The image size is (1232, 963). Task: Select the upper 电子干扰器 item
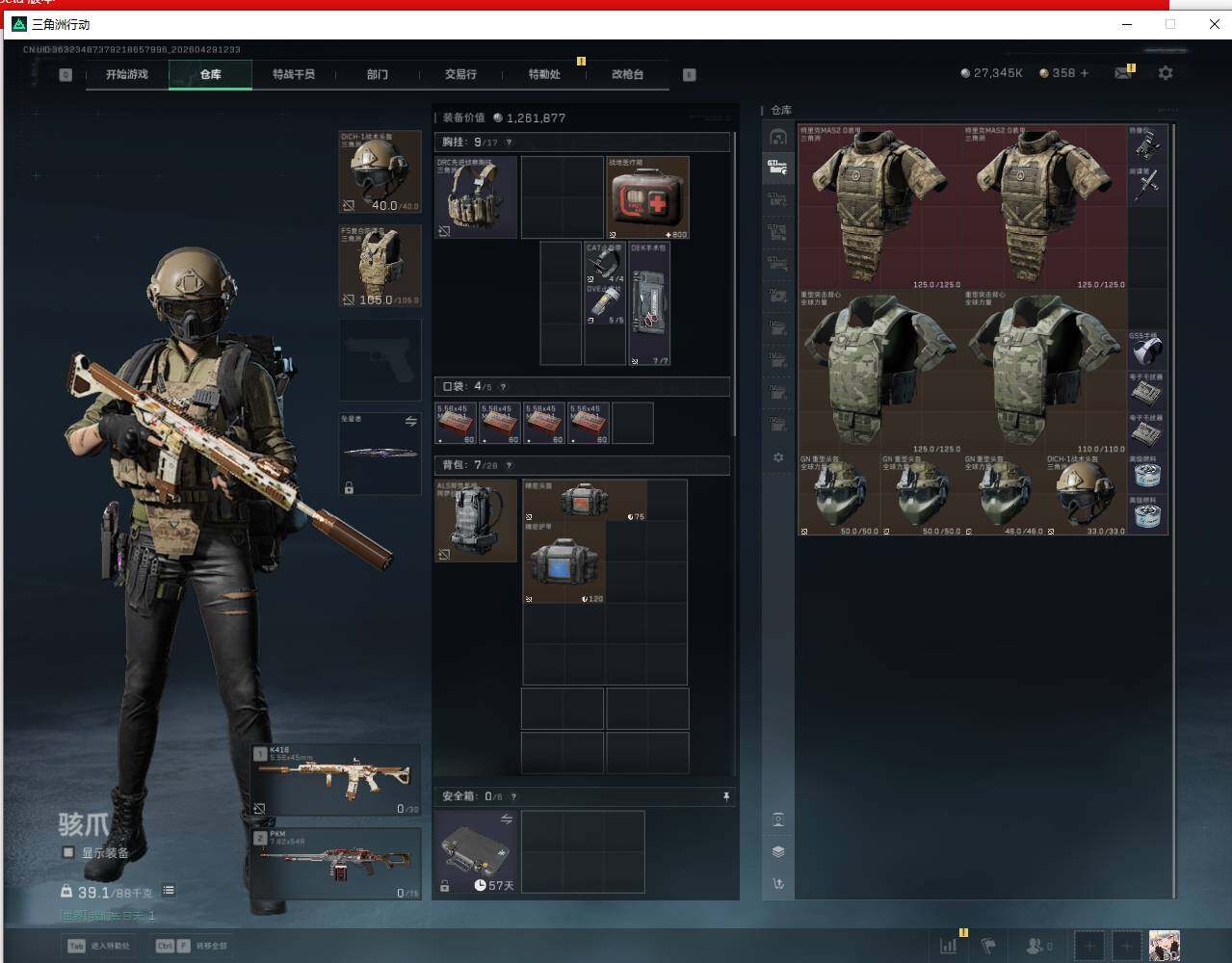coord(1147,392)
